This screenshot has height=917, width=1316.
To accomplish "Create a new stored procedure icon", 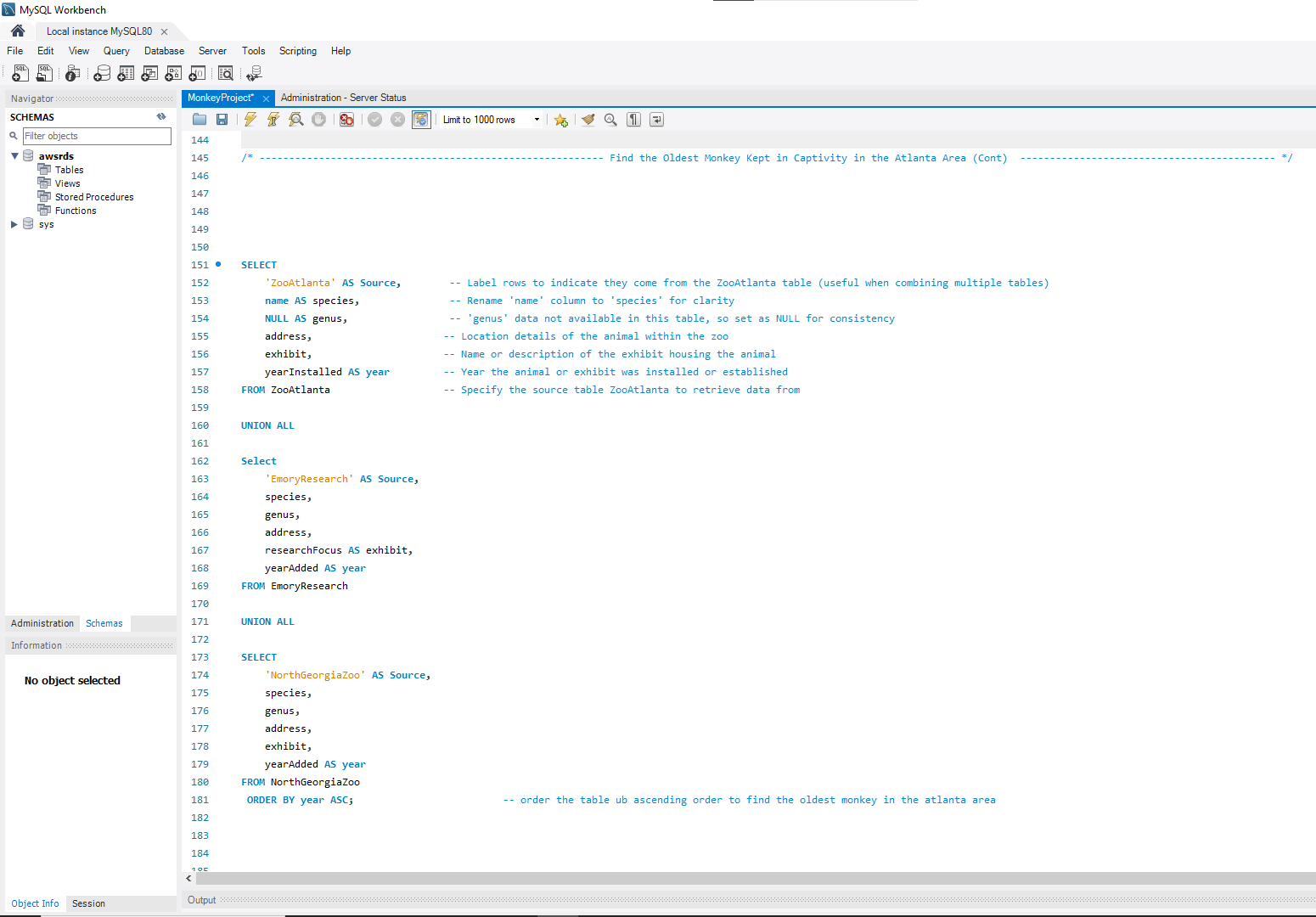I will click(x=173, y=74).
